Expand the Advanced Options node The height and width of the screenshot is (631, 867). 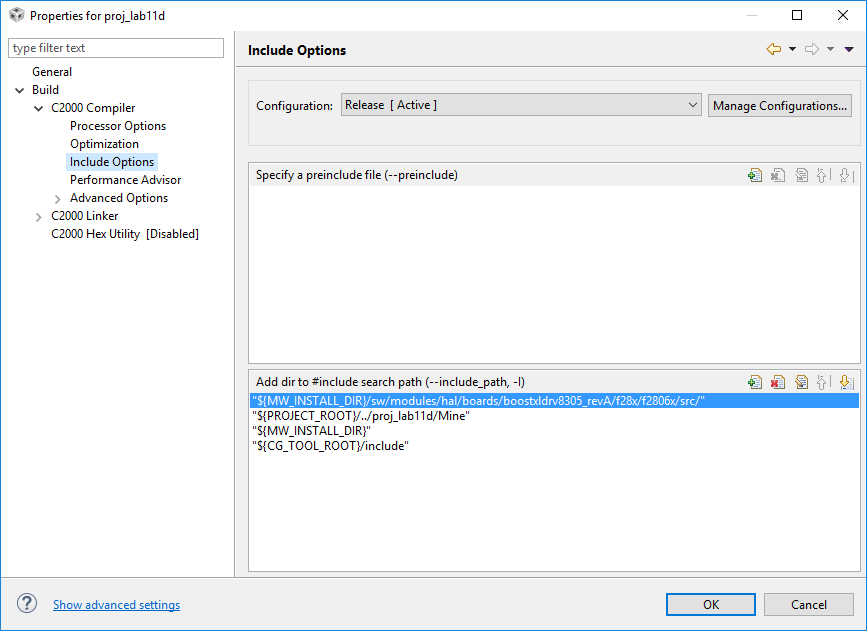click(x=58, y=199)
